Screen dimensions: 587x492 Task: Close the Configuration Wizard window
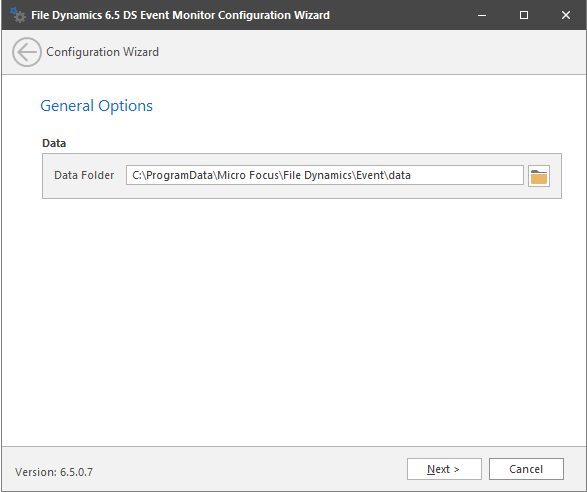(x=566, y=15)
